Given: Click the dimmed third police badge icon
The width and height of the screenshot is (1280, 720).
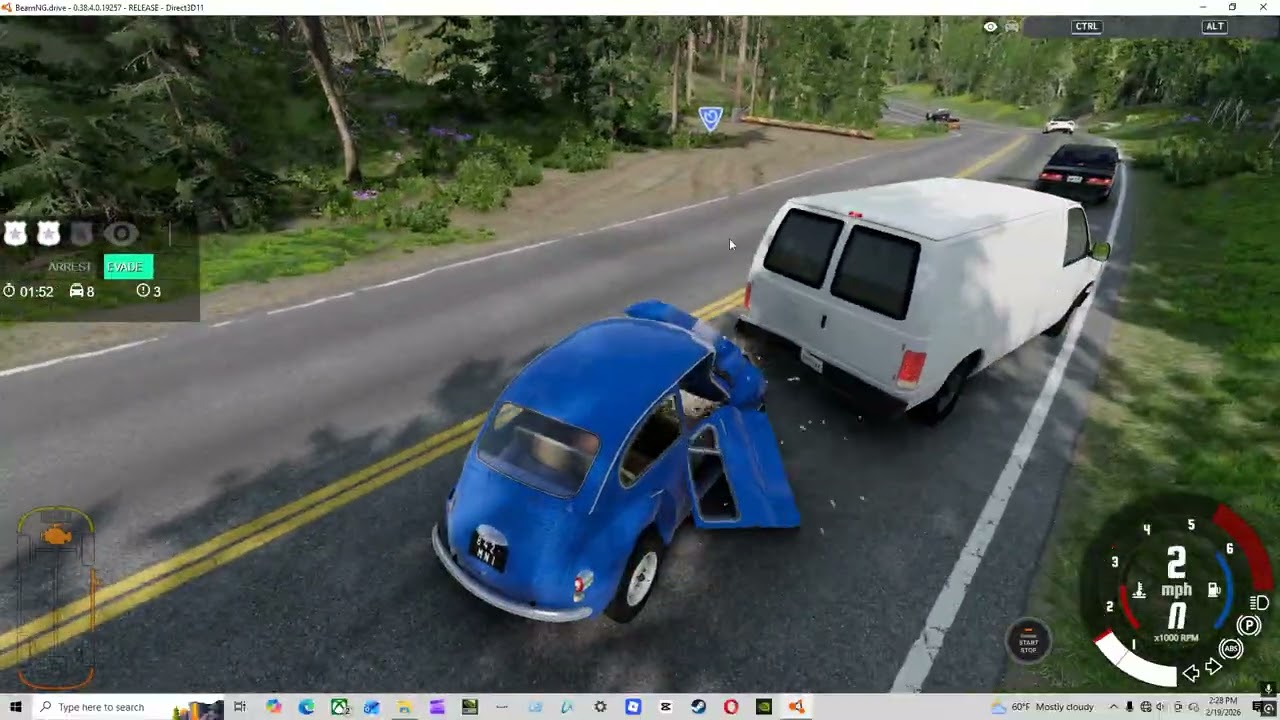Looking at the screenshot, I should [81, 234].
